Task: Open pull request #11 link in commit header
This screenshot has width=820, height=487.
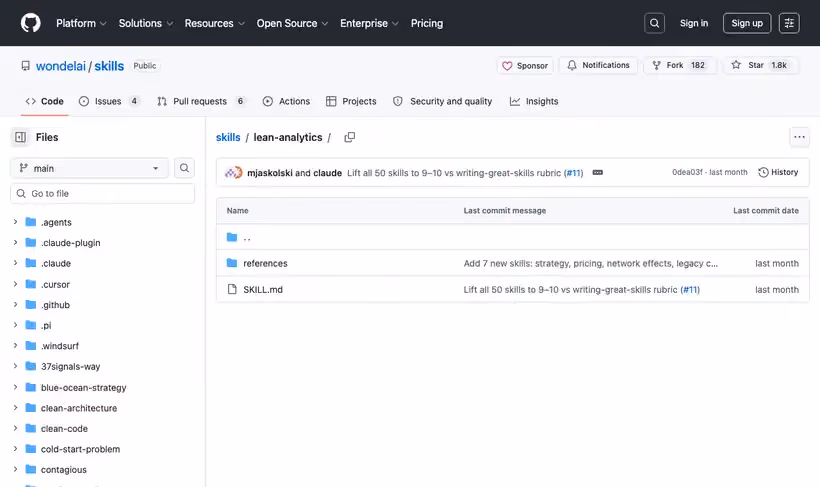Action: (x=574, y=173)
